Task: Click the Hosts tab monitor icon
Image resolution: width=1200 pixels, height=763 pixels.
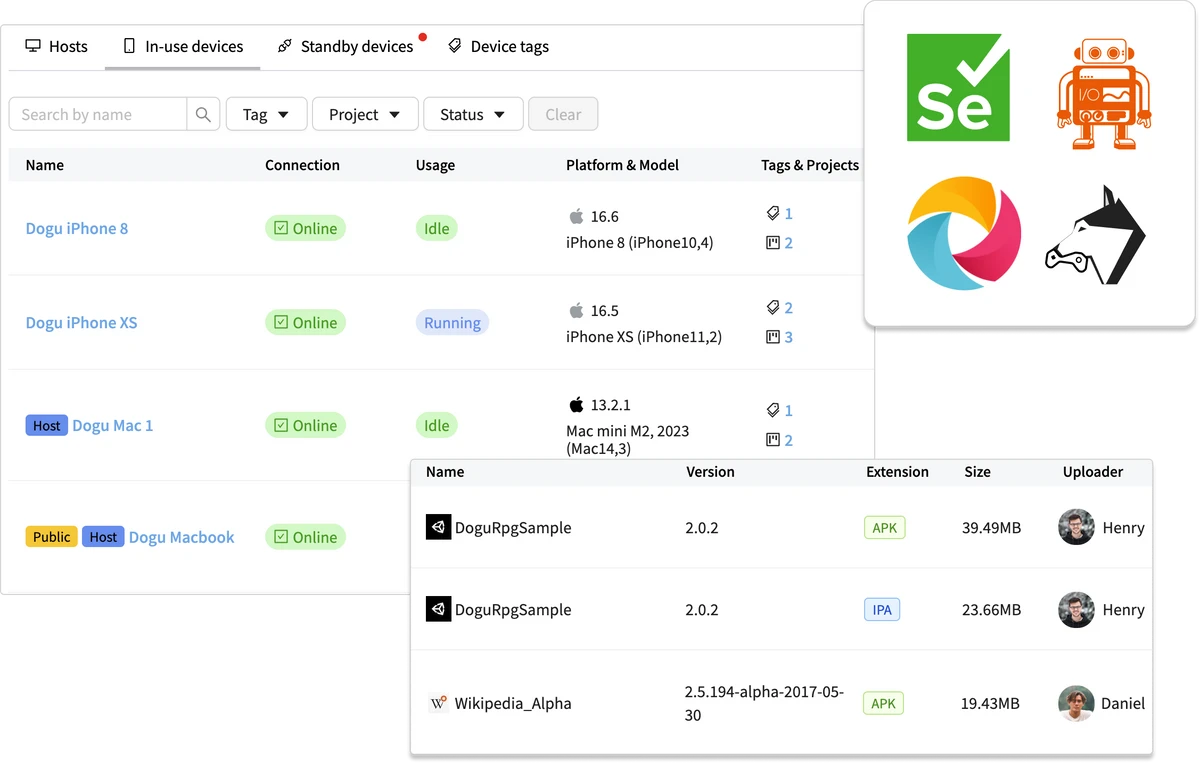Action: [x=33, y=46]
